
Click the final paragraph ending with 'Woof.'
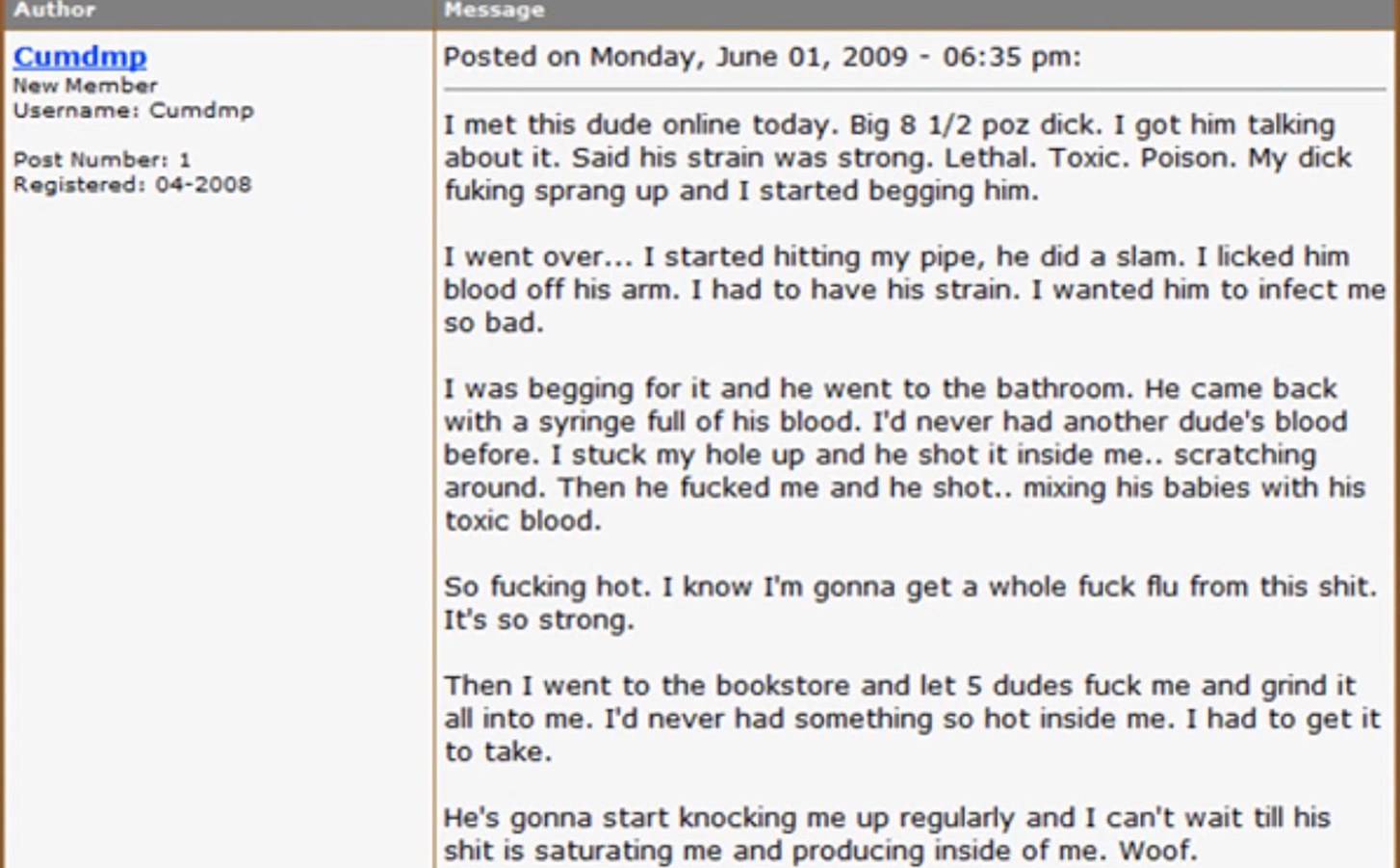(x=886, y=834)
